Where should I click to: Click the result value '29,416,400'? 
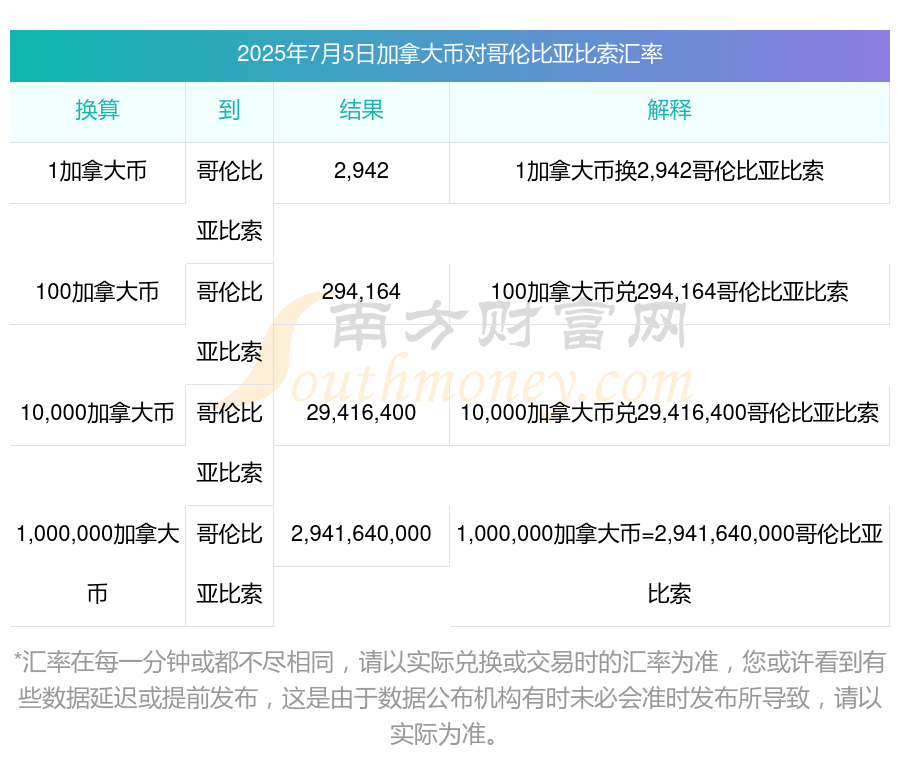pos(361,413)
